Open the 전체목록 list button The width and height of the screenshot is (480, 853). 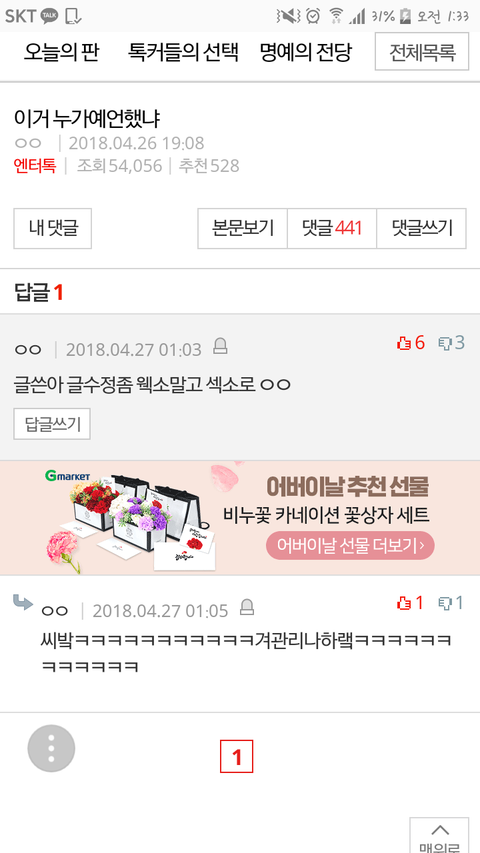click(x=422, y=52)
